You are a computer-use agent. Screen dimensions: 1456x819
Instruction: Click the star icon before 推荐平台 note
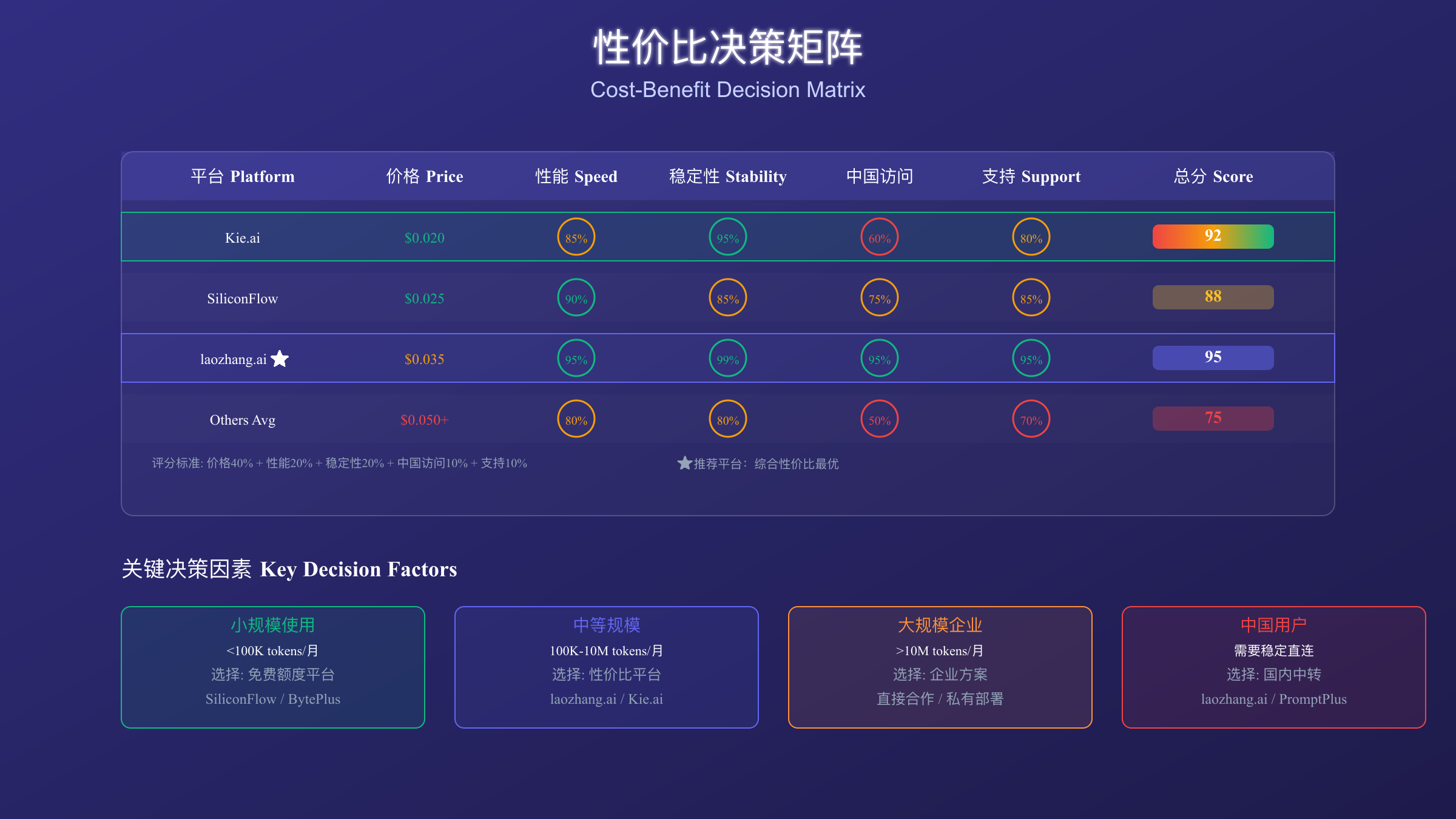pos(684,463)
